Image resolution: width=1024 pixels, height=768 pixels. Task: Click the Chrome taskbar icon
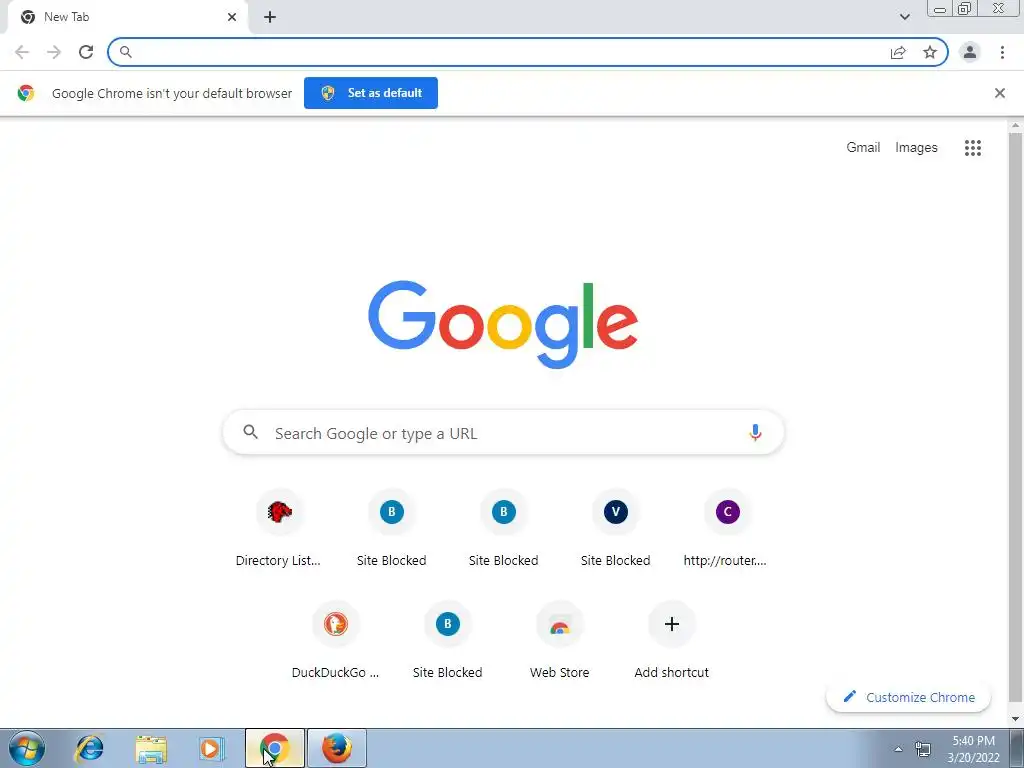275,748
